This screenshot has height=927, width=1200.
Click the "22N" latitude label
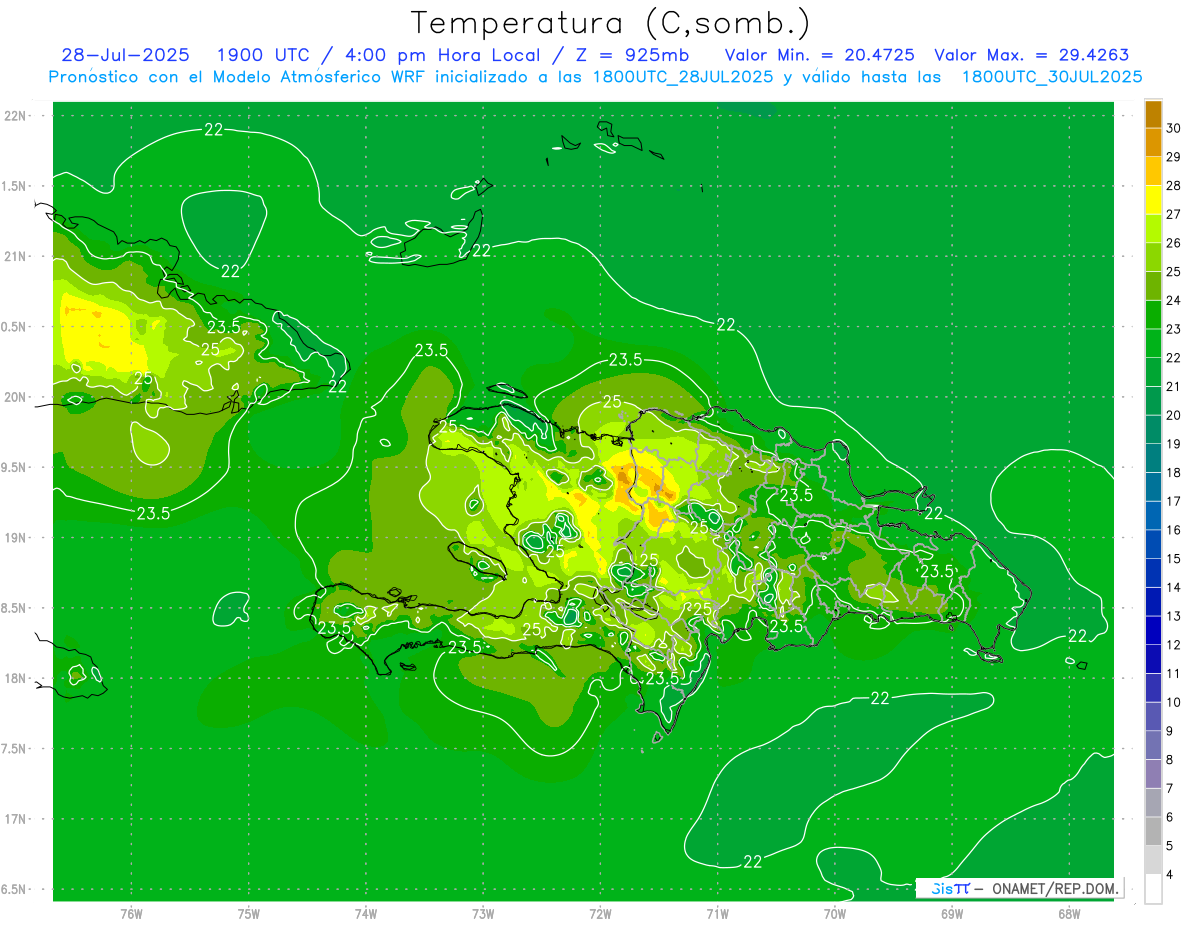tap(14, 116)
